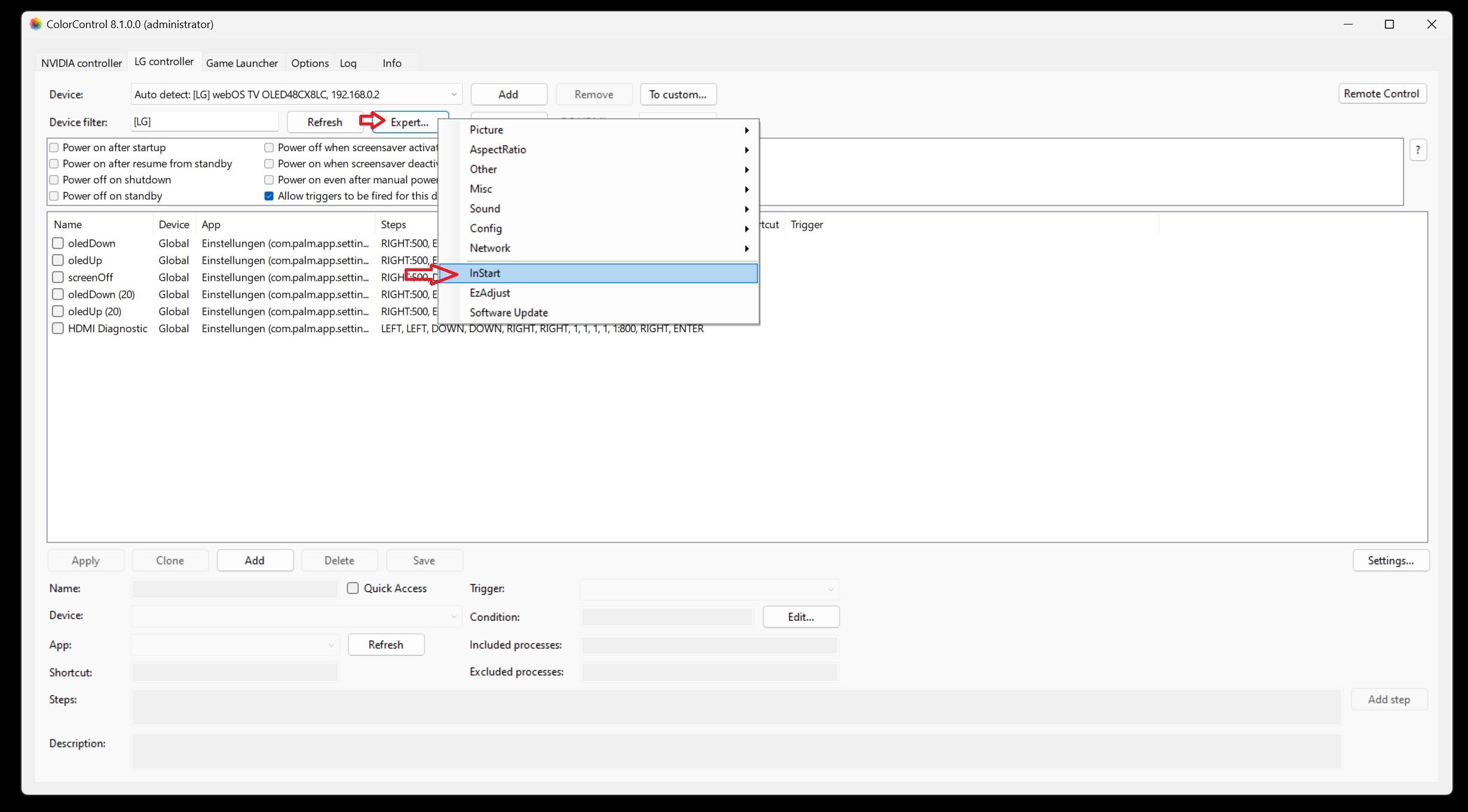Expand the Misc submenu
Screen dimensions: 1468x812
pyautogui.click(x=598, y=189)
